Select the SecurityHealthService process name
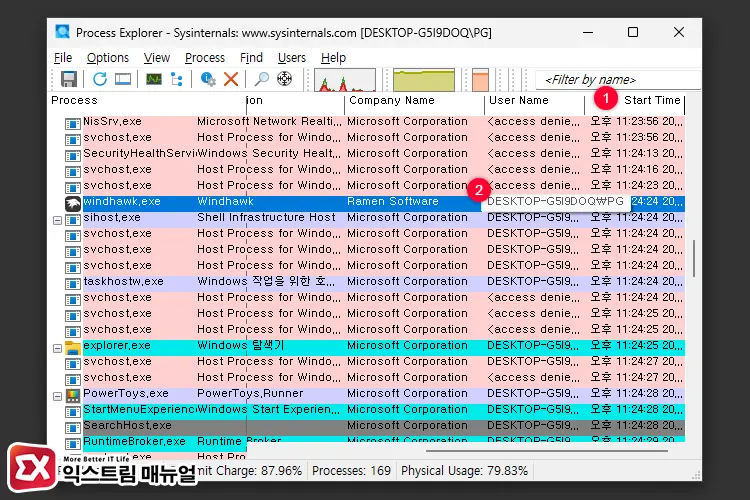The height and width of the screenshot is (500, 750). tap(140, 154)
